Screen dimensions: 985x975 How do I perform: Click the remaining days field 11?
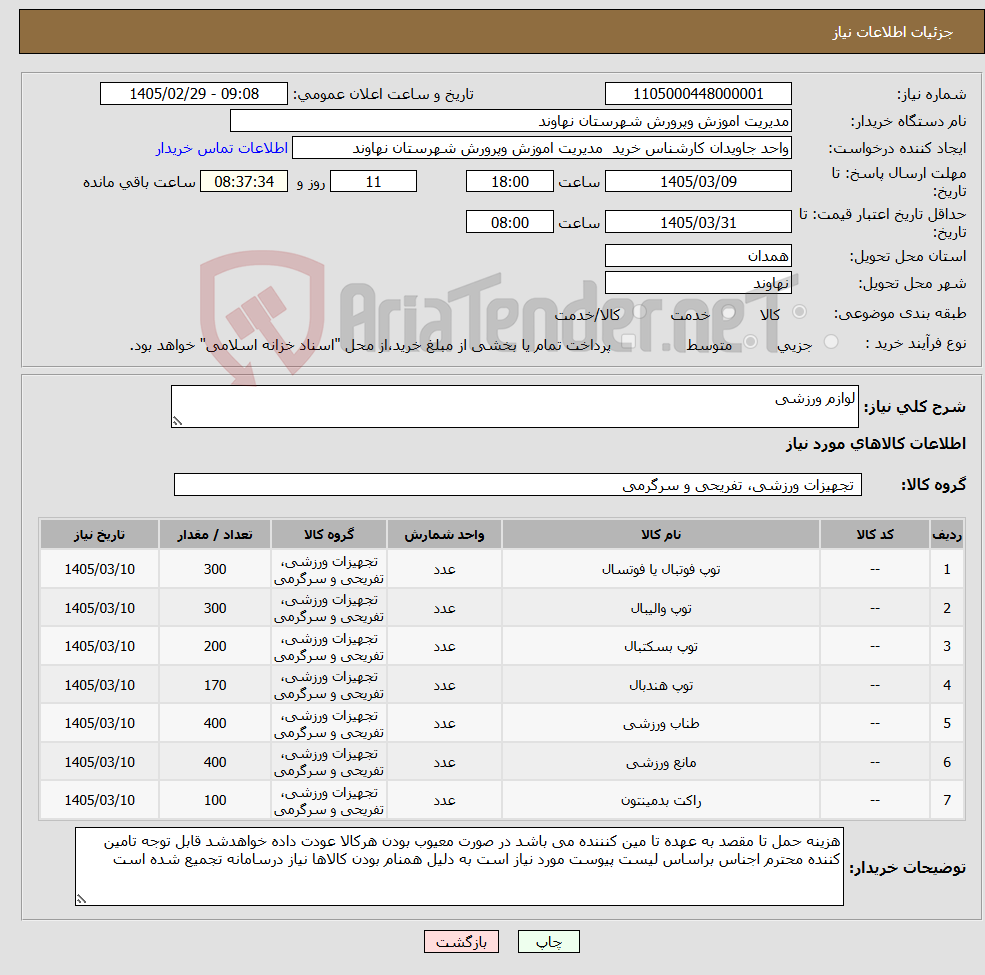[373, 182]
